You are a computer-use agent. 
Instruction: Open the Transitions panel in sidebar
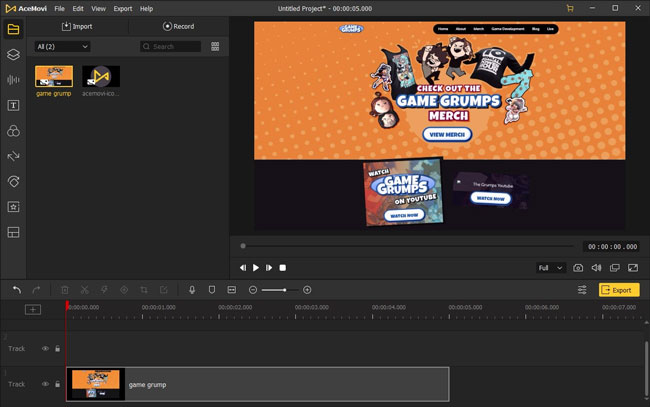click(13, 156)
